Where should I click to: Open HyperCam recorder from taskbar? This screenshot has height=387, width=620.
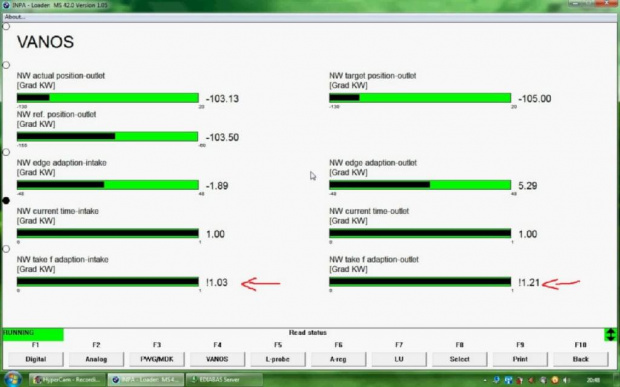pyautogui.click(x=67, y=379)
